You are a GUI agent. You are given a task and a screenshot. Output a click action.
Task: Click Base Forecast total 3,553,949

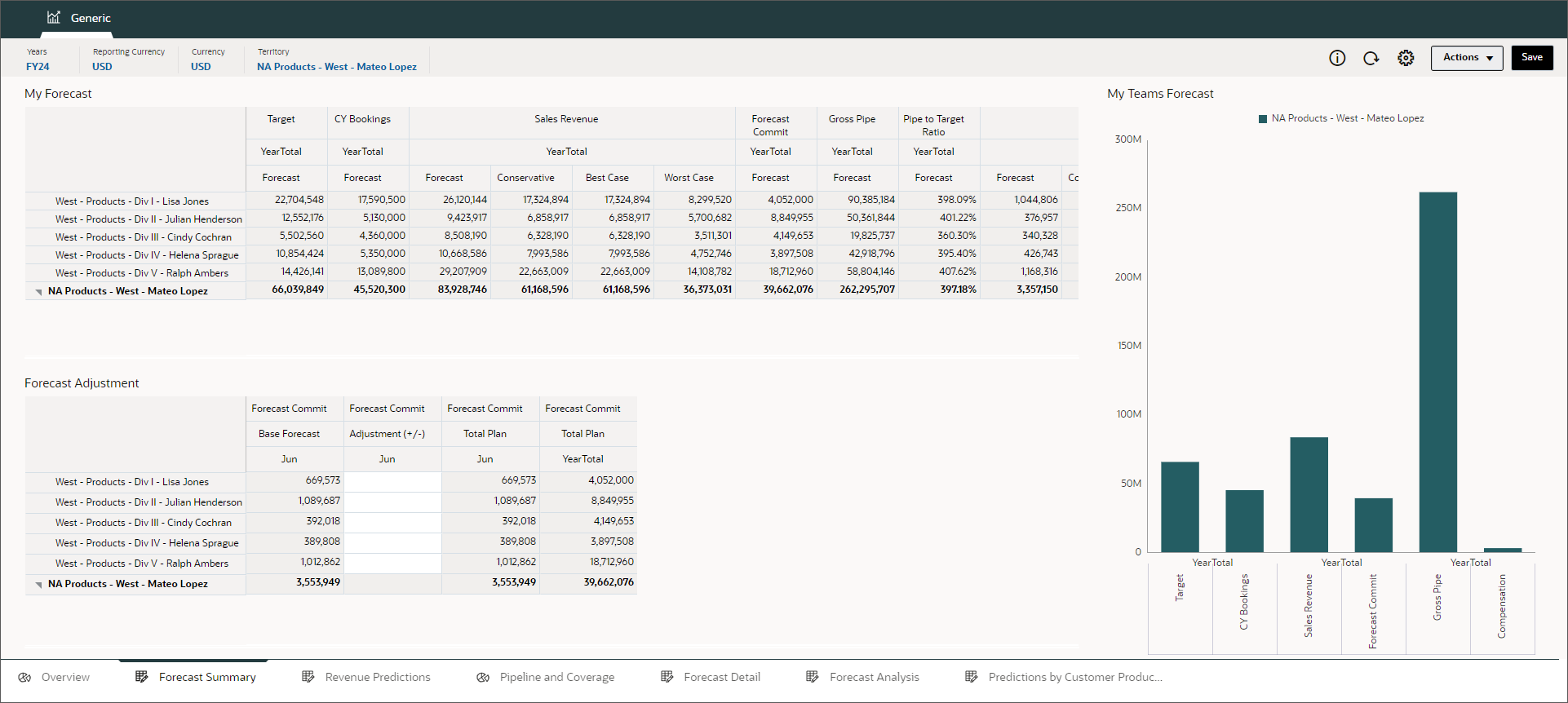click(318, 582)
